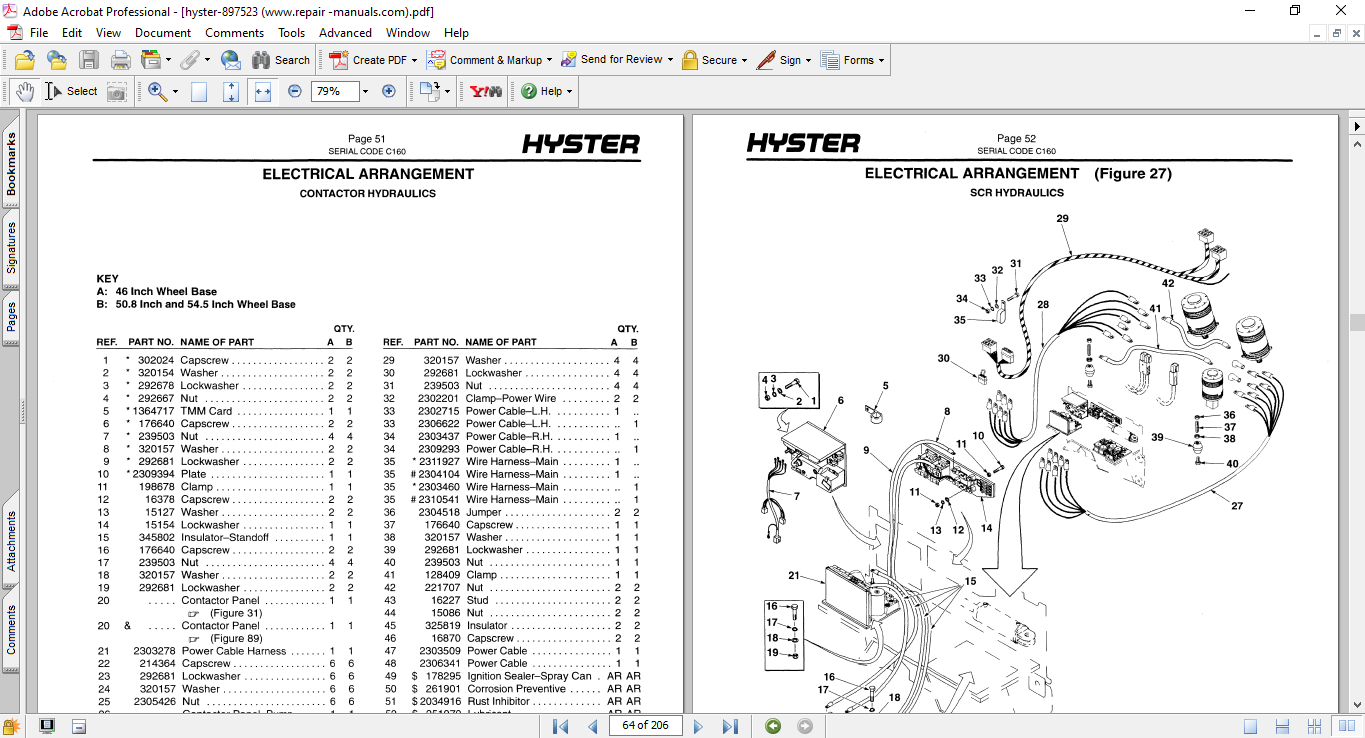
Task: Click the zoom out minus button
Action: 295,91
